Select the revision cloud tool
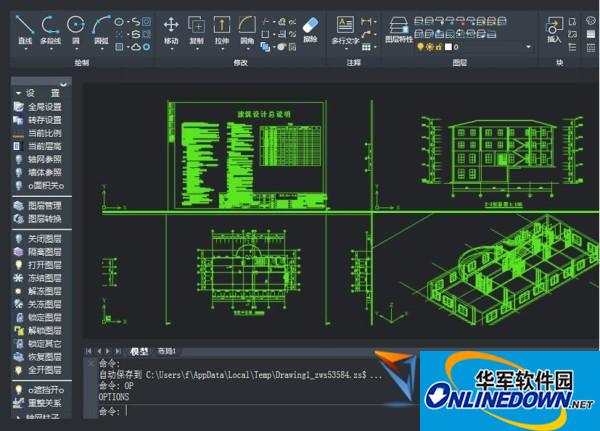The width and height of the screenshot is (600, 431). coord(136,47)
